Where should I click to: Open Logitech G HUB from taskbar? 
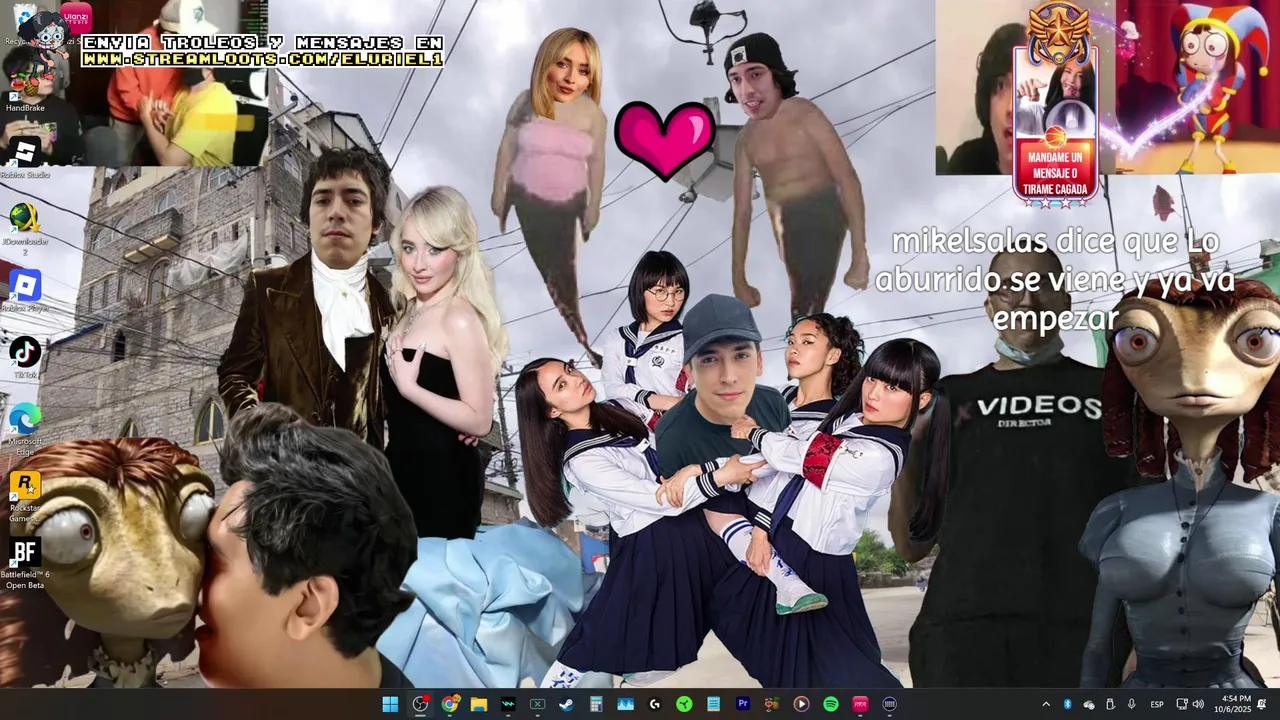click(x=654, y=704)
